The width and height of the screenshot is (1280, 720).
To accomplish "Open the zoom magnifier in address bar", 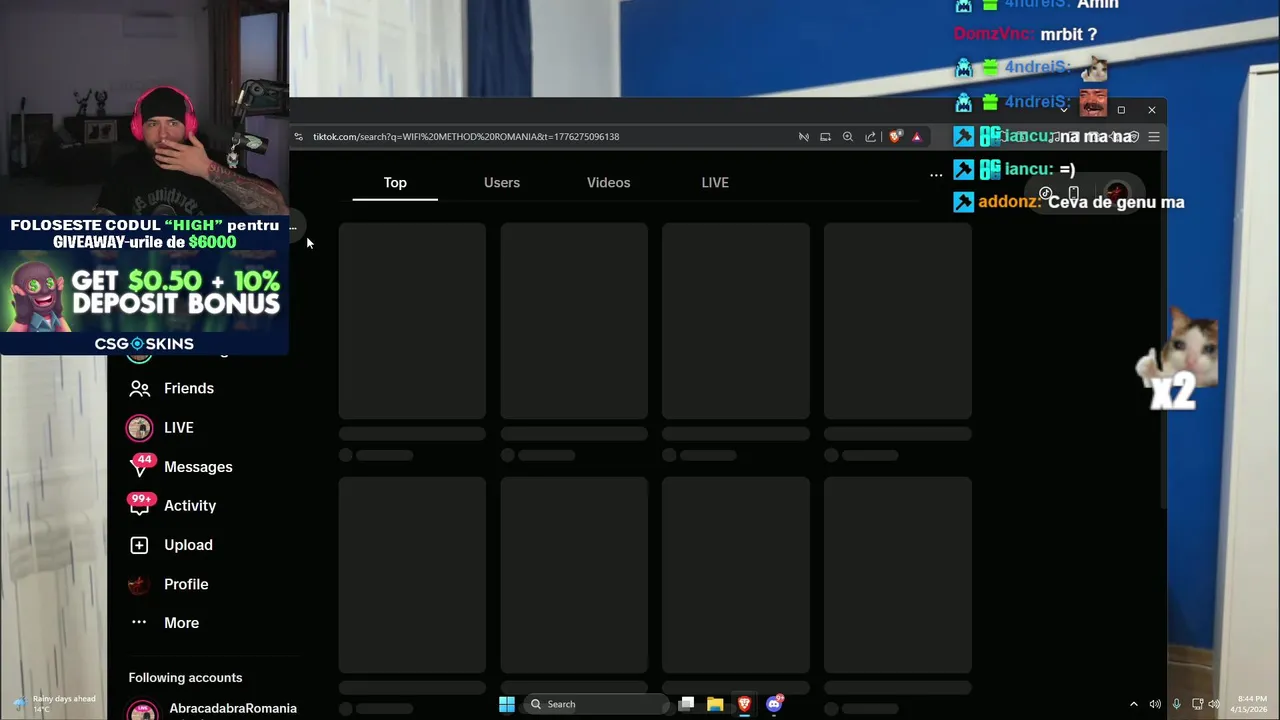I will click(847, 136).
